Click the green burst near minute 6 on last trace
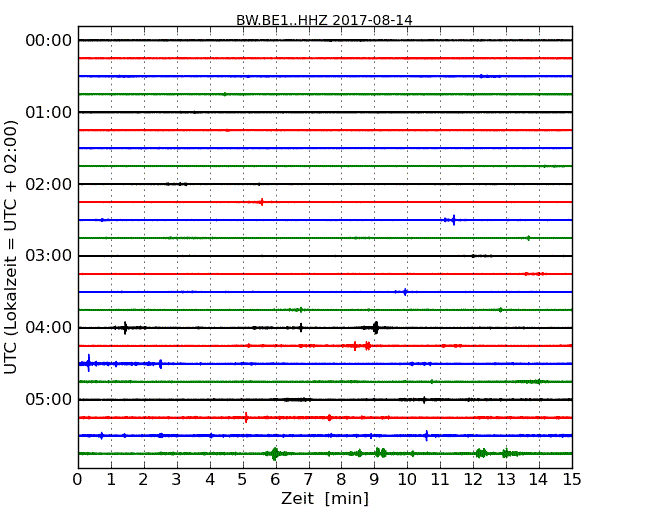The width and height of the screenshot is (650, 520). click(274, 454)
